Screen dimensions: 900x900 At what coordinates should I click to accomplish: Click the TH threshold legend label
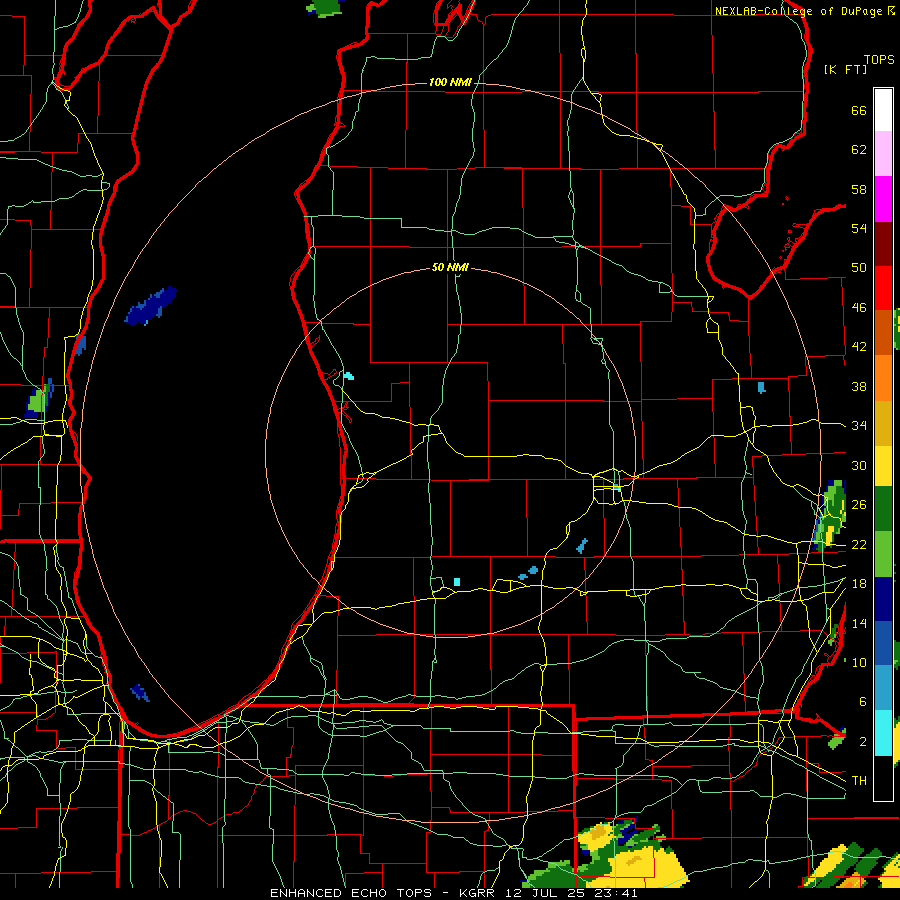(859, 781)
